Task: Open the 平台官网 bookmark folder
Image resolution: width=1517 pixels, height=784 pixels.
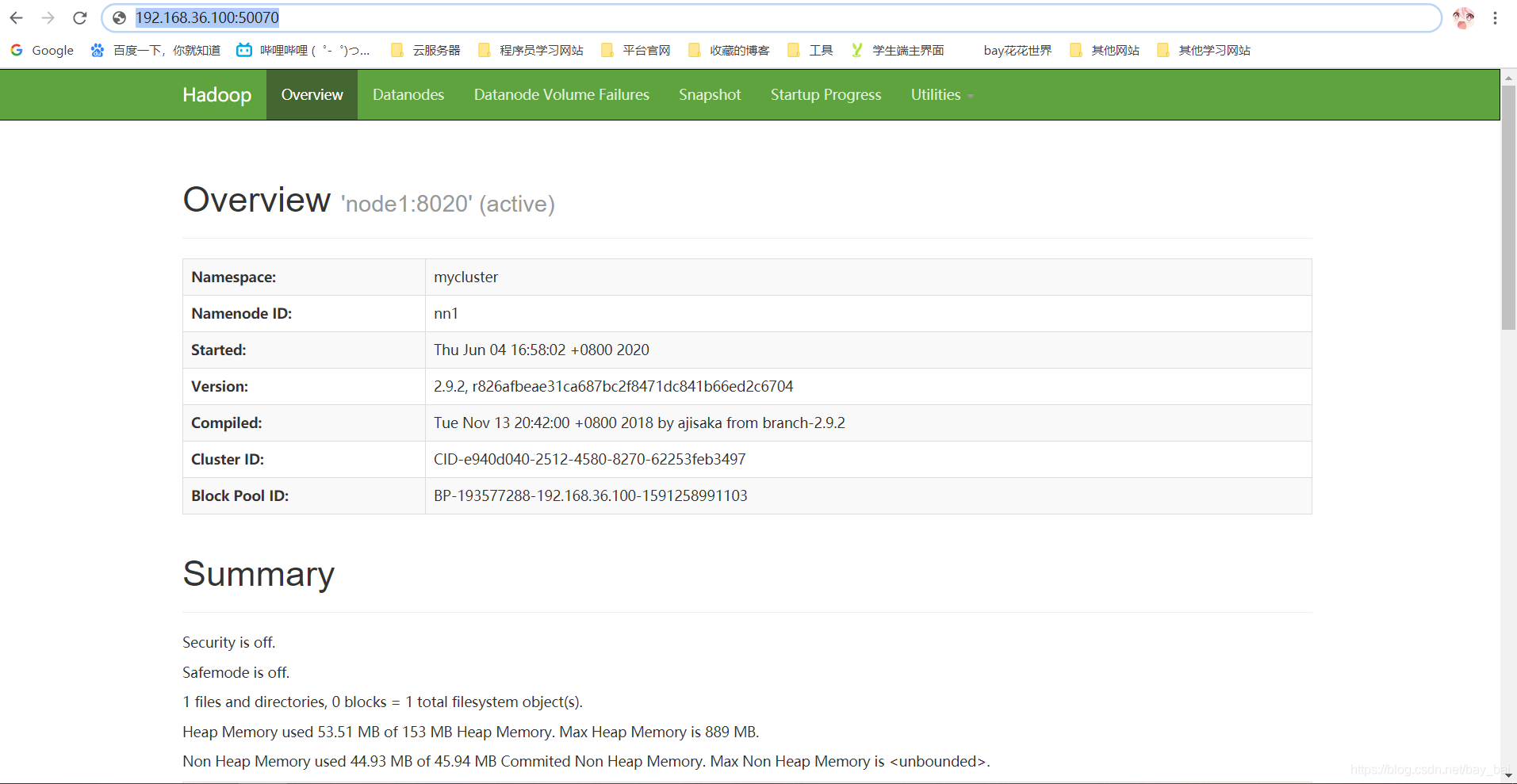Action: coord(636,50)
